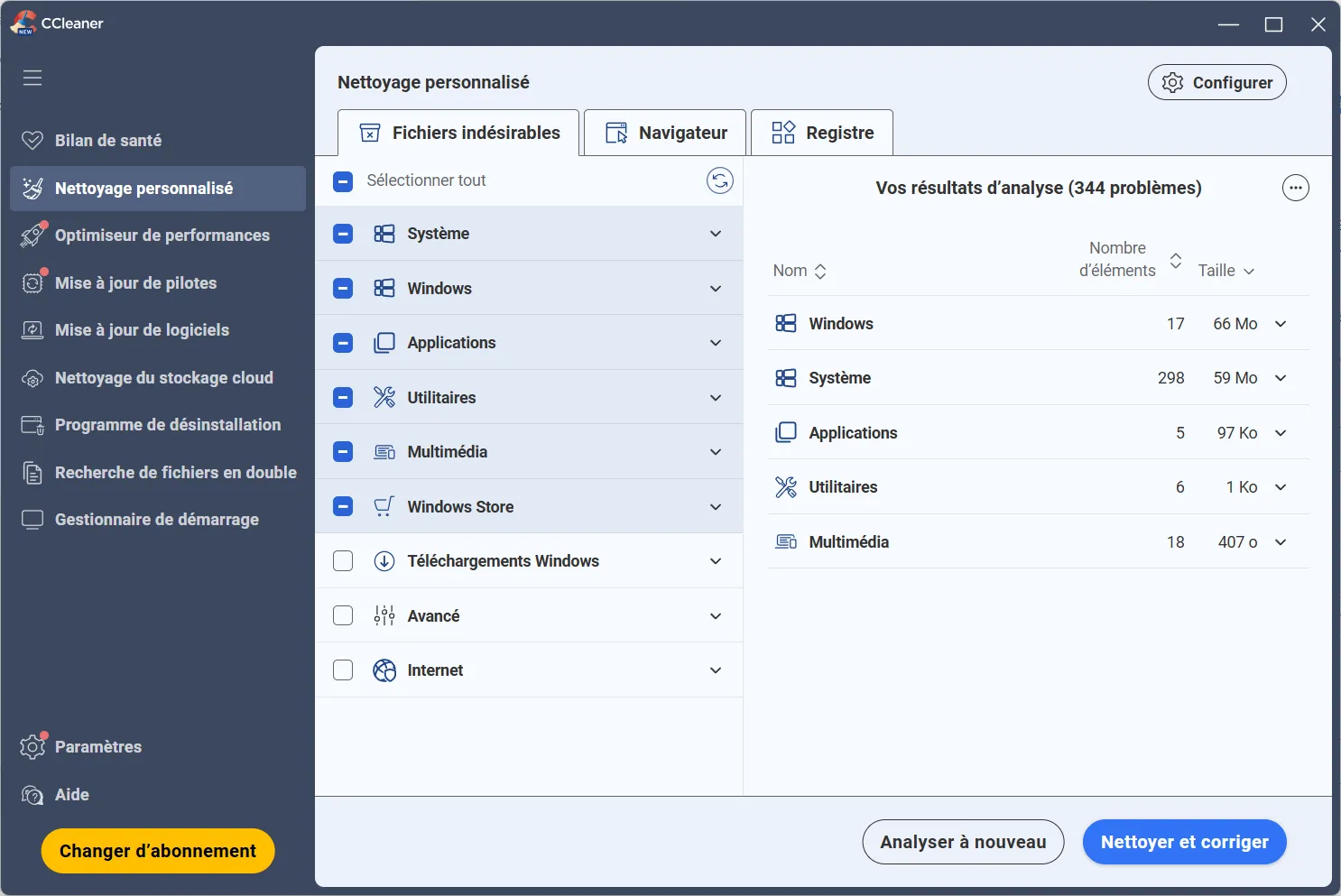Image resolution: width=1341 pixels, height=896 pixels.
Task: Toggle the Multimédia category checkbox
Action: (x=343, y=451)
